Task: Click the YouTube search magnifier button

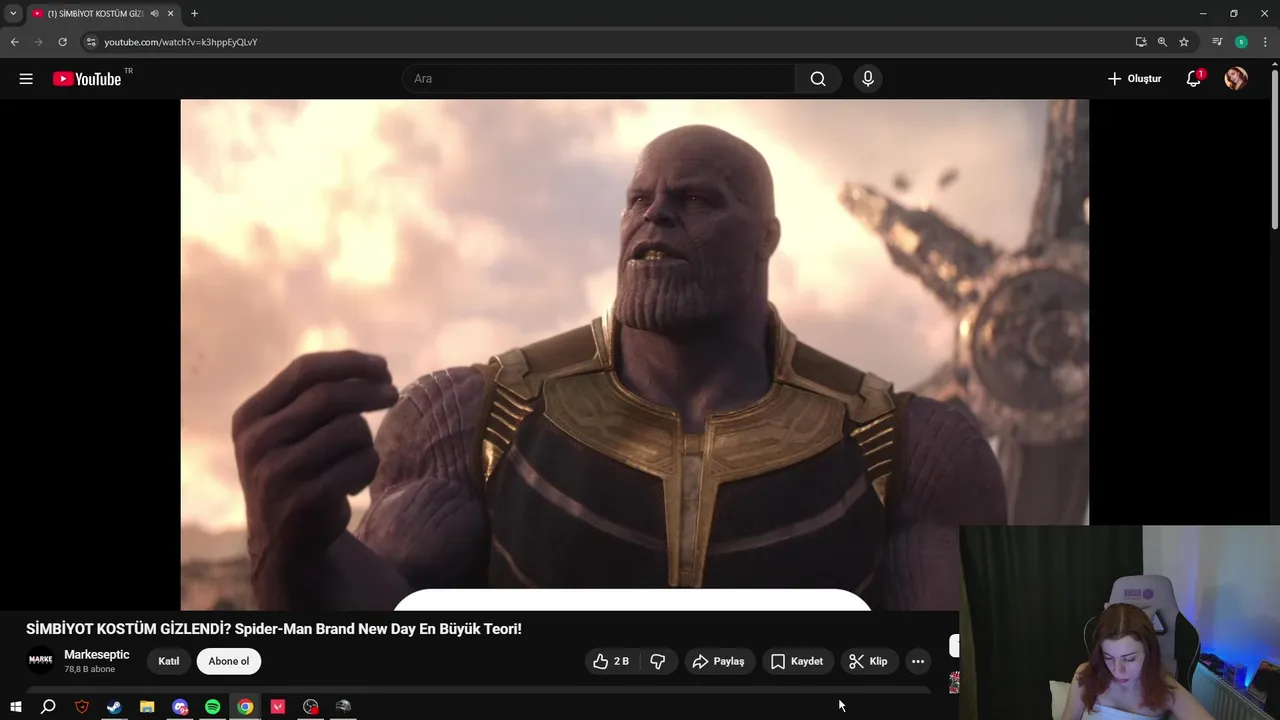Action: click(x=818, y=79)
